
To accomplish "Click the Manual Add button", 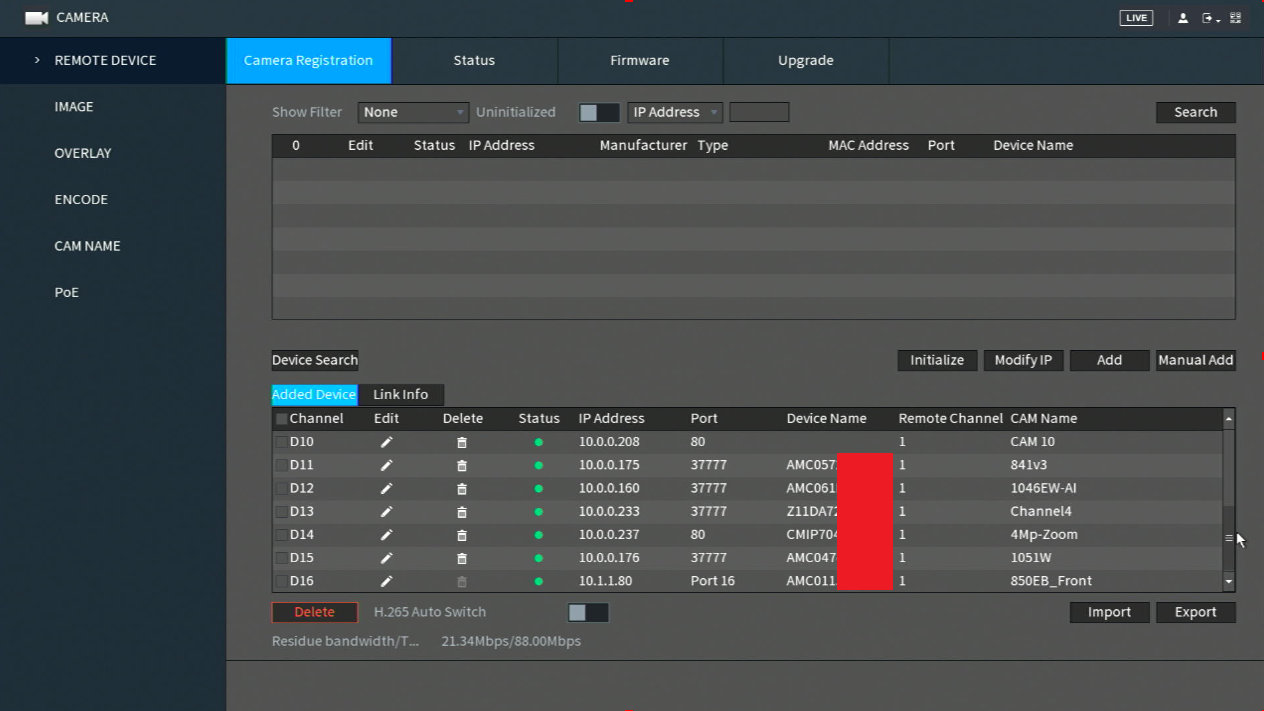I will click(x=1196, y=361).
